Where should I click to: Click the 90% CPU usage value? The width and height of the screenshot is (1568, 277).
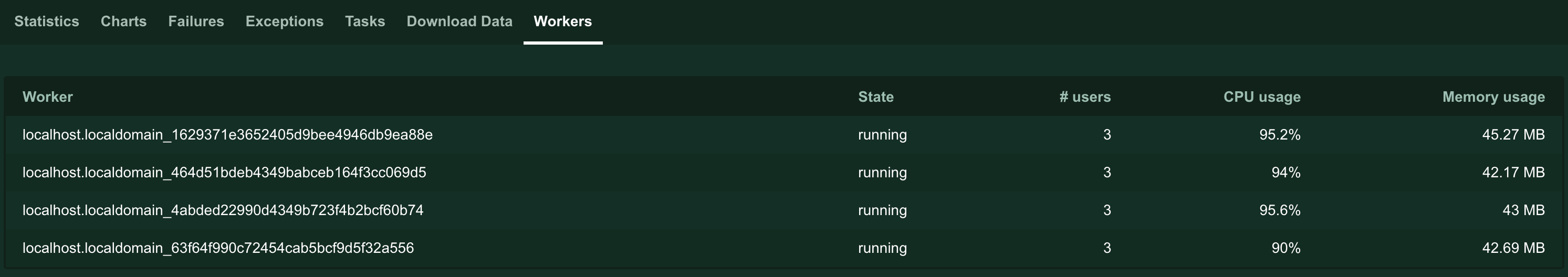tap(1285, 248)
